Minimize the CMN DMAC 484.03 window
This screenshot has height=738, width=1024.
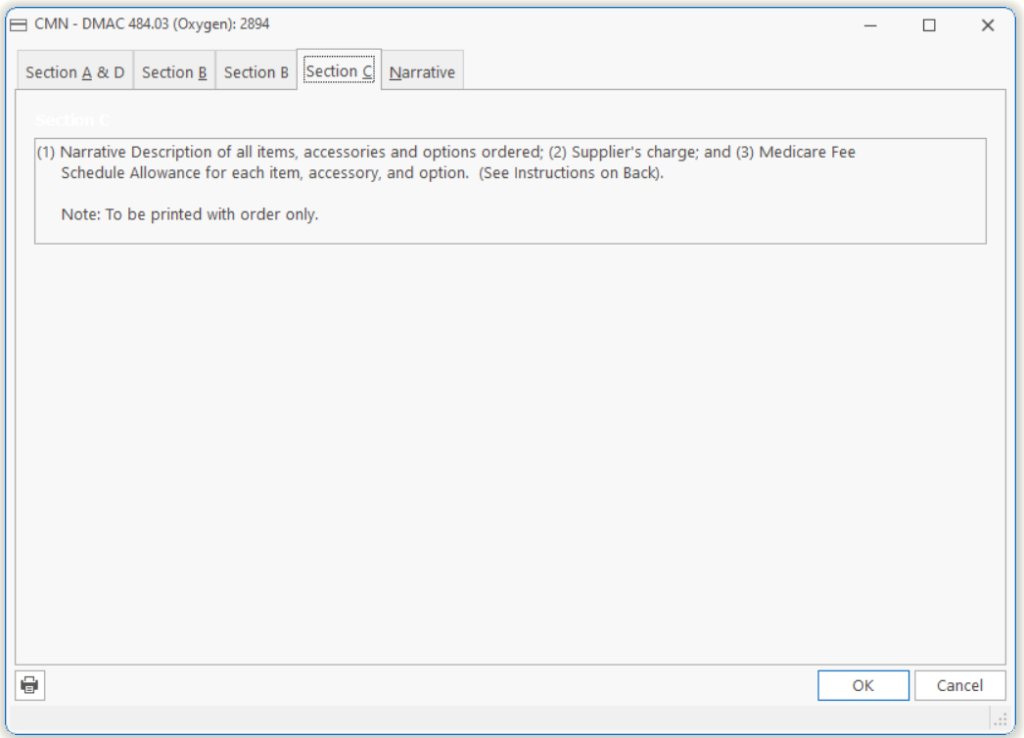[x=870, y=25]
